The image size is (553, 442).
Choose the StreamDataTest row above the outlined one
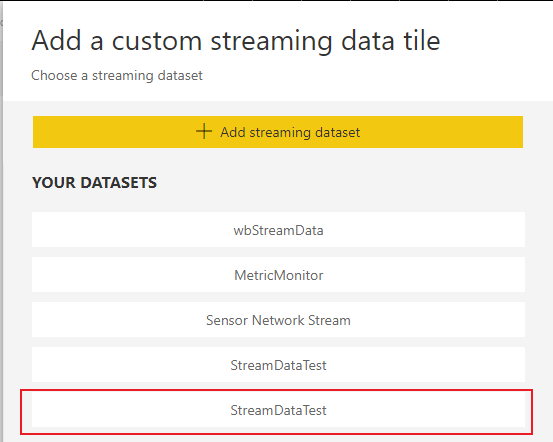[x=278, y=365]
